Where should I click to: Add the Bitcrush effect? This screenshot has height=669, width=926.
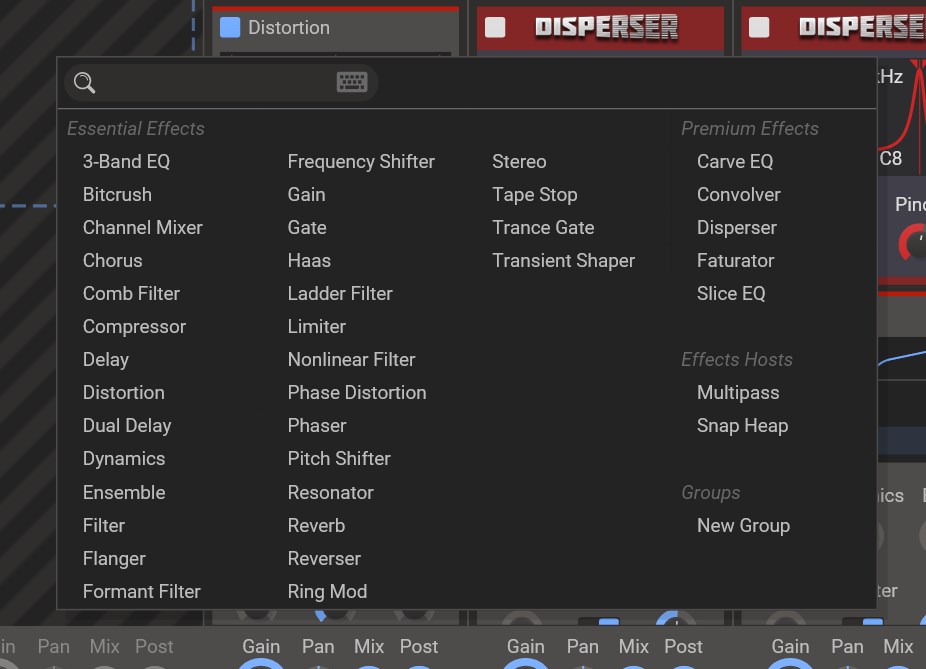click(117, 194)
